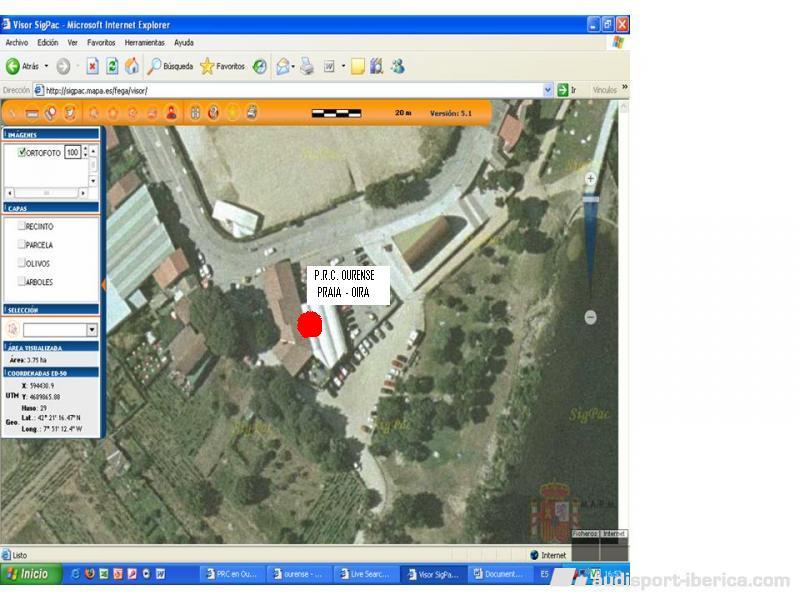Open Messenger buddy icon in IE toolbar
800x600 pixels.
click(398, 66)
